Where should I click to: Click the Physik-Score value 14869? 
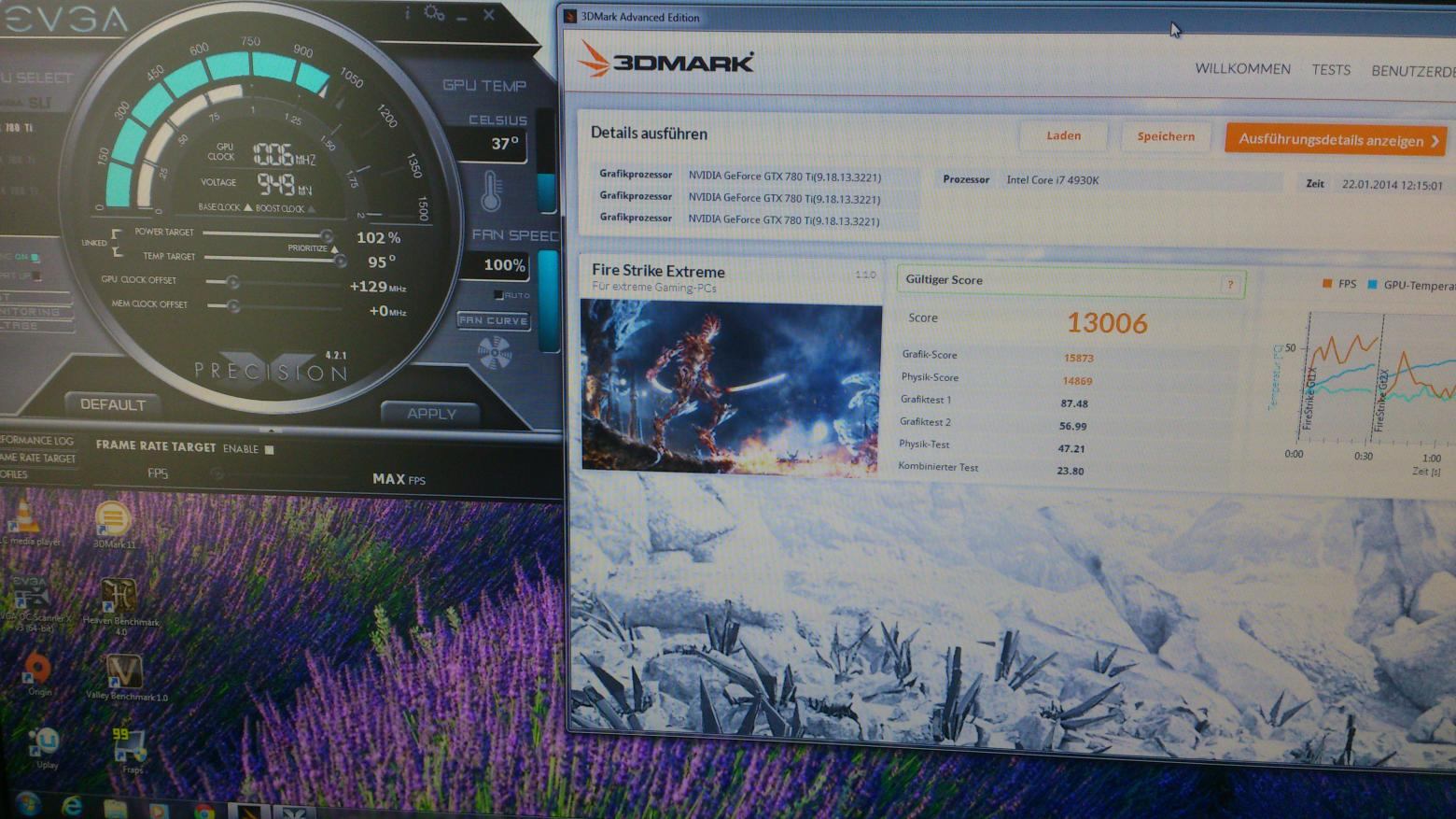[1077, 381]
